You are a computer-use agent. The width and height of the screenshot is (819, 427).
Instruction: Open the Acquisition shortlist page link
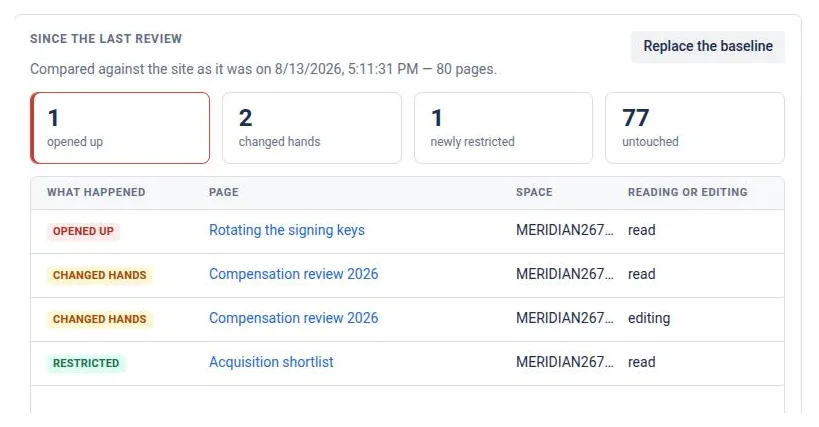(271, 362)
